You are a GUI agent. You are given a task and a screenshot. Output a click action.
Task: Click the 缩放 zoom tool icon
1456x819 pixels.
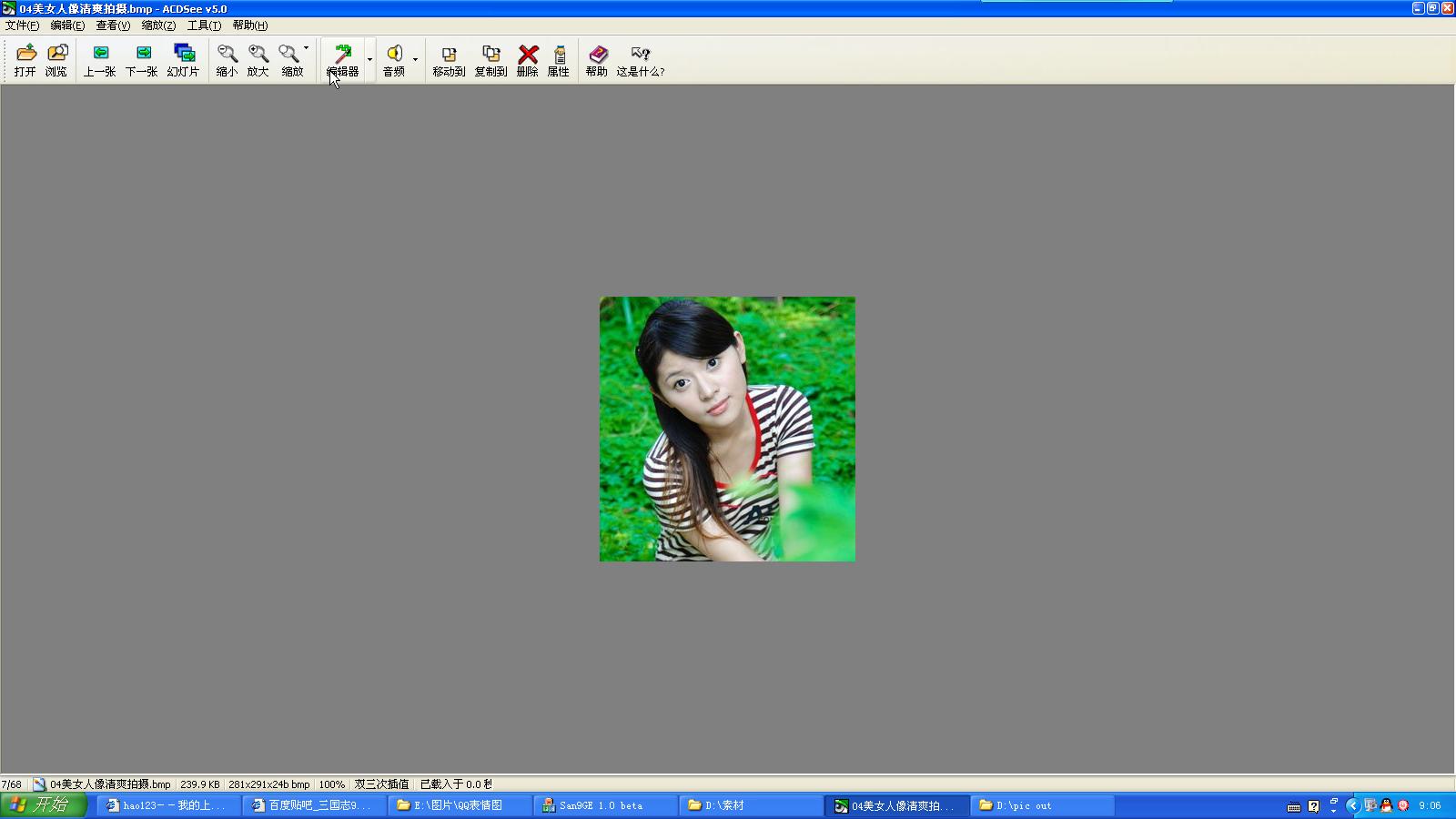coord(291,60)
